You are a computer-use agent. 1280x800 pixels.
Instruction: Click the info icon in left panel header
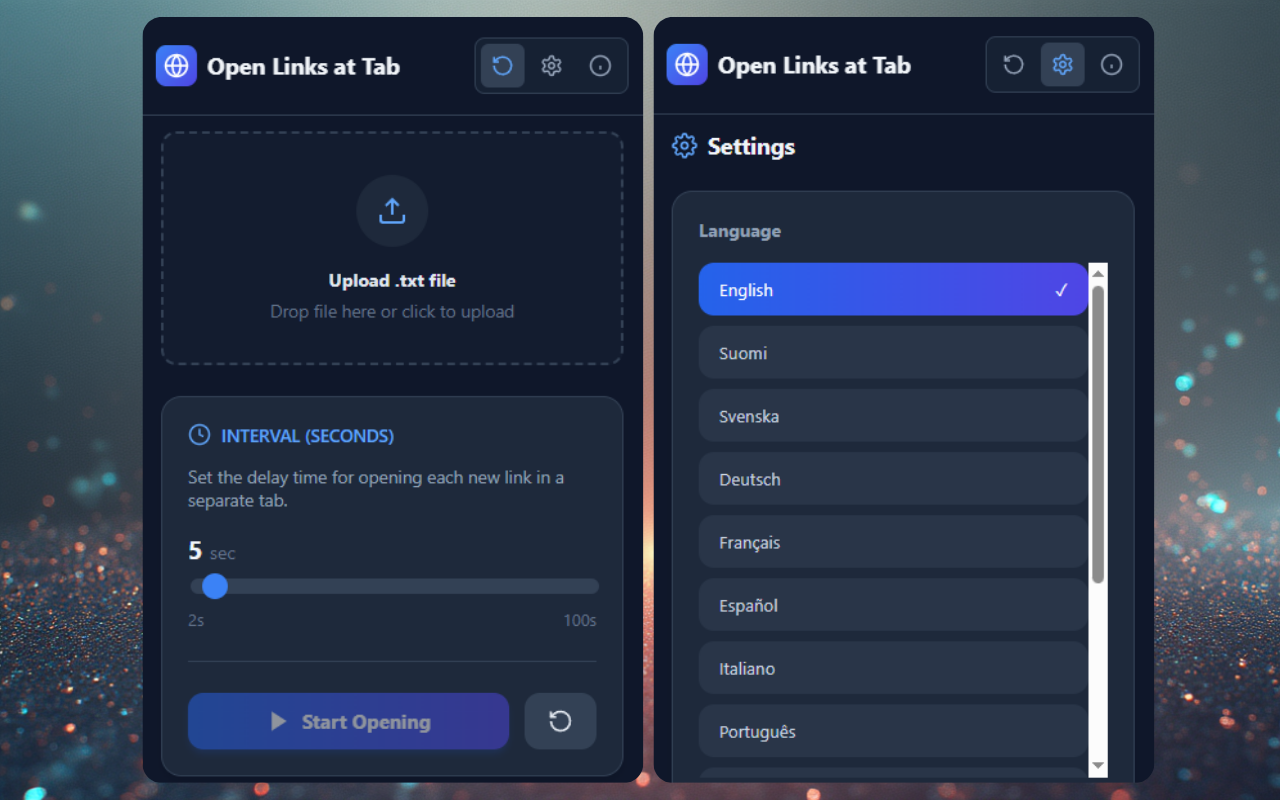click(600, 66)
